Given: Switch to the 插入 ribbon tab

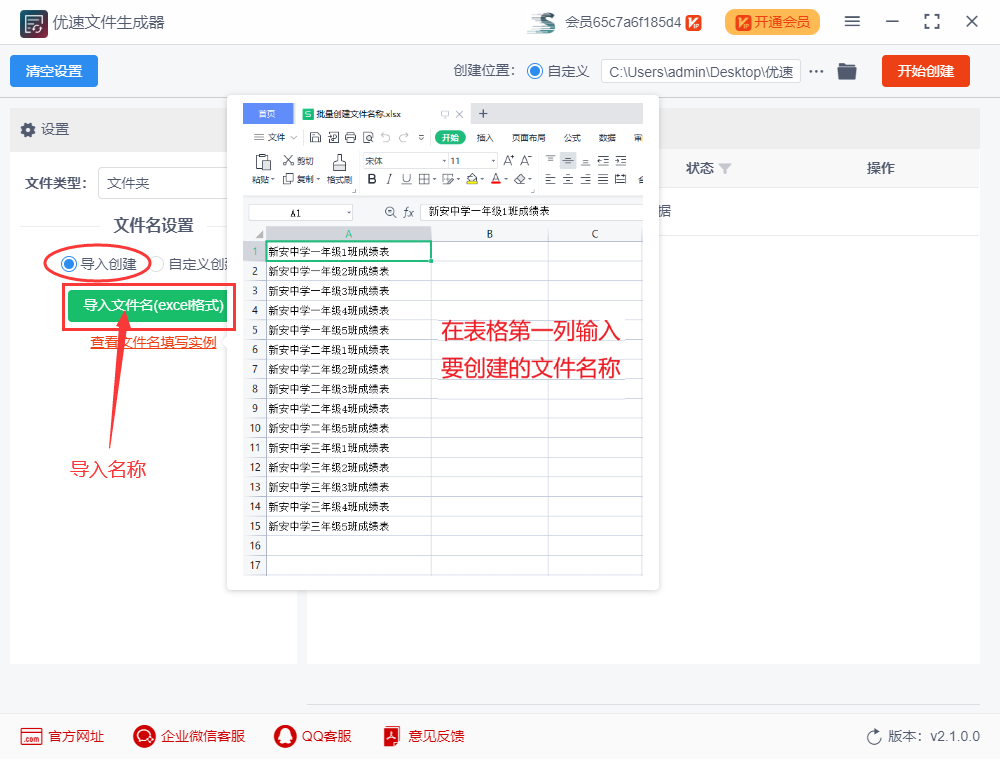Looking at the screenshot, I should pos(485,138).
